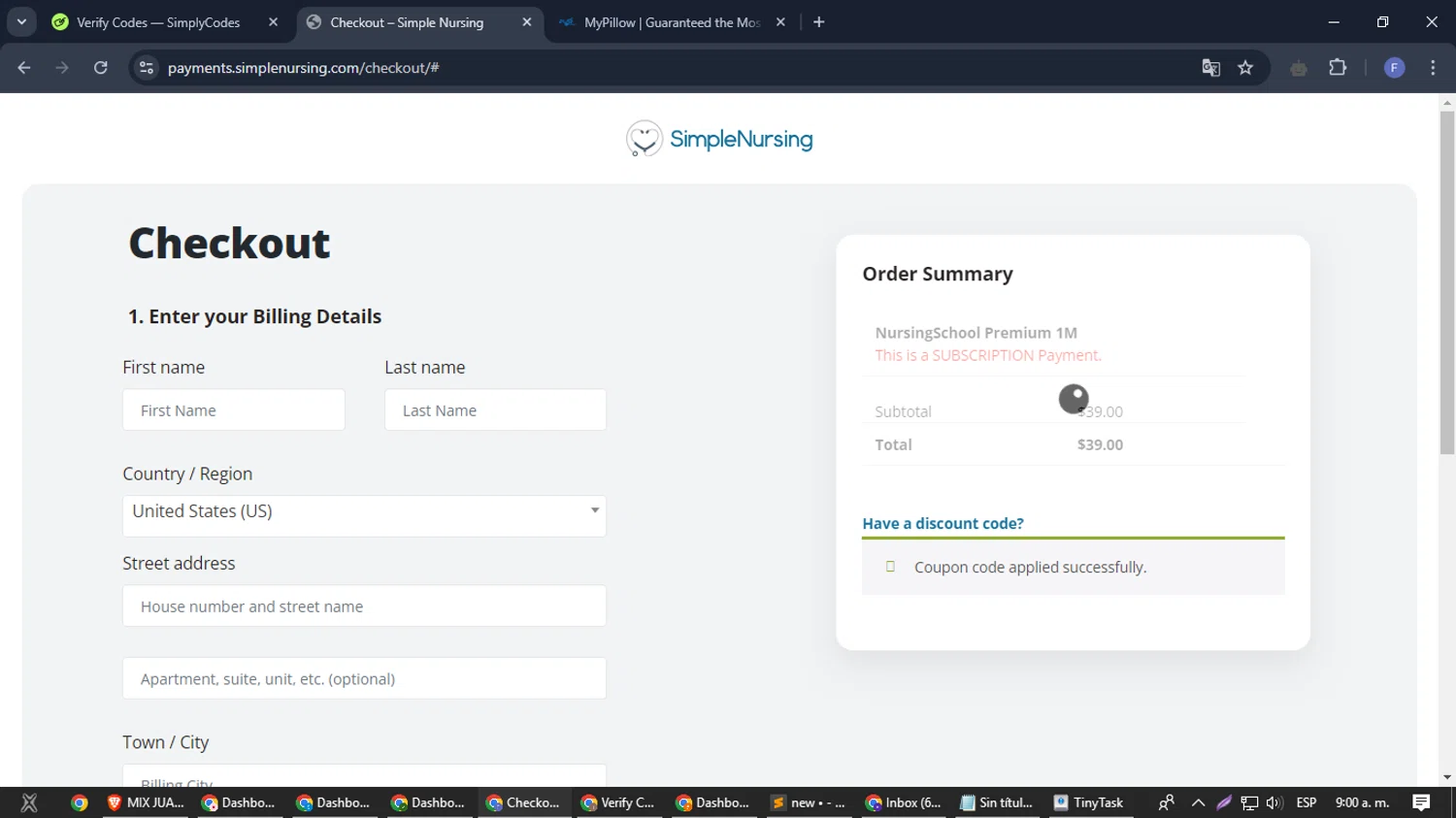Open site information icon in address bar

point(147,68)
